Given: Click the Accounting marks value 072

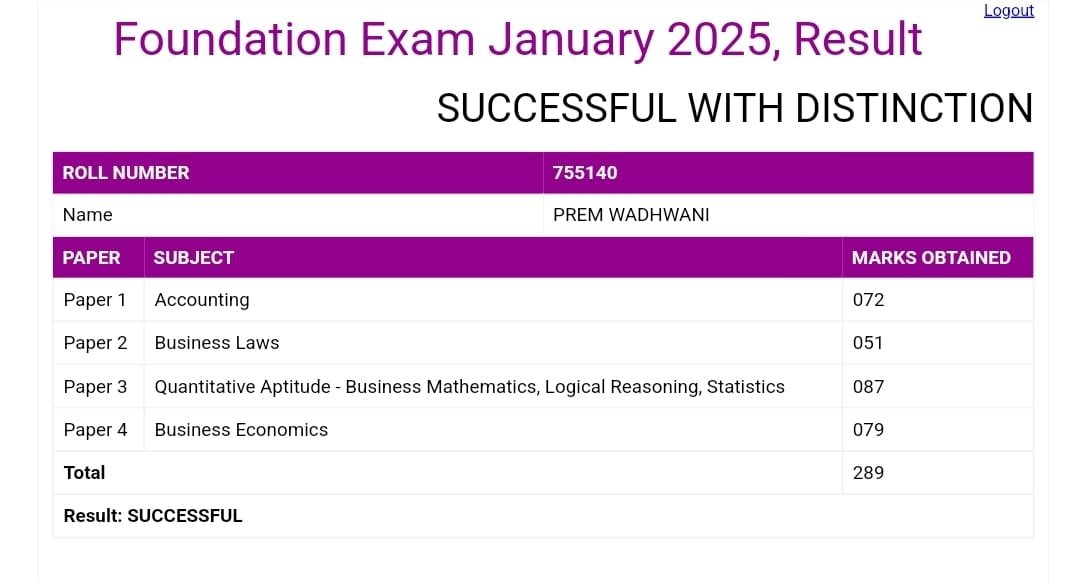Looking at the screenshot, I should coord(868,300).
